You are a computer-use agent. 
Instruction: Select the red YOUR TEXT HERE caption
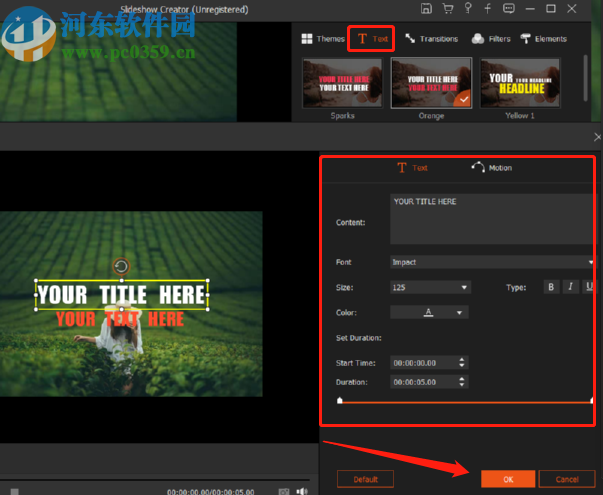coord(120,319)
